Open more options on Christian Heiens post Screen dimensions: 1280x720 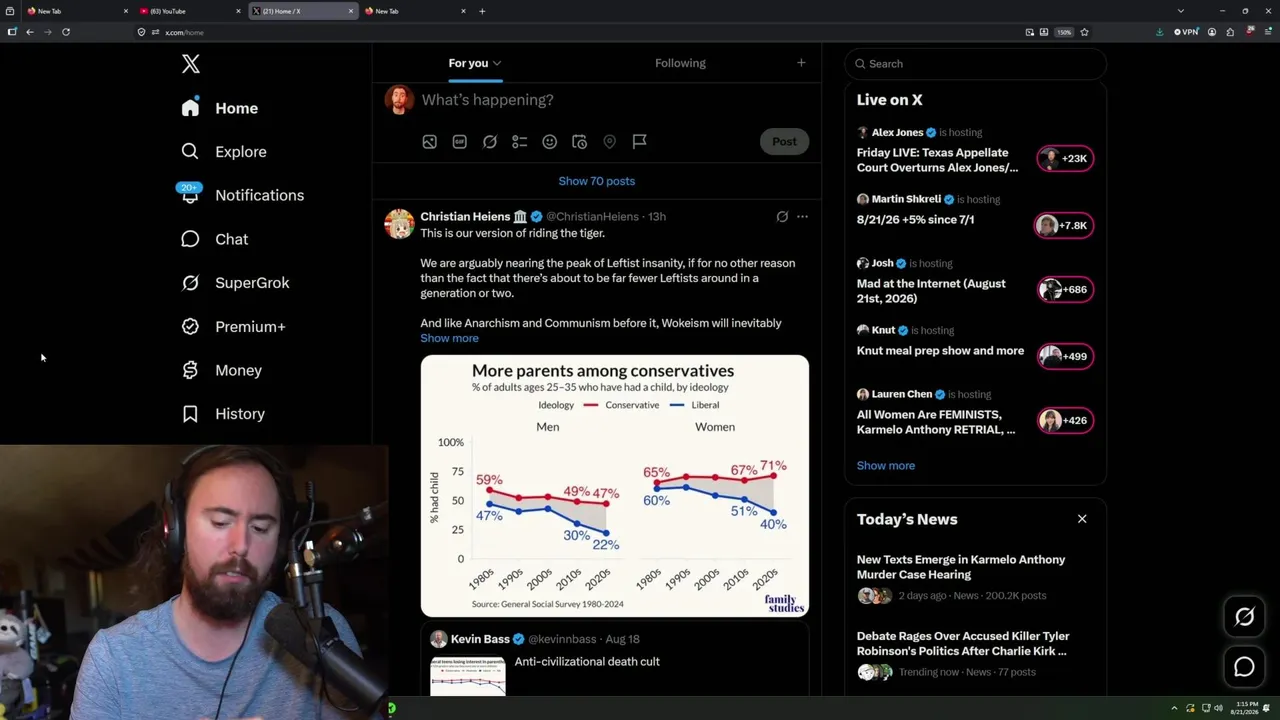802,216
